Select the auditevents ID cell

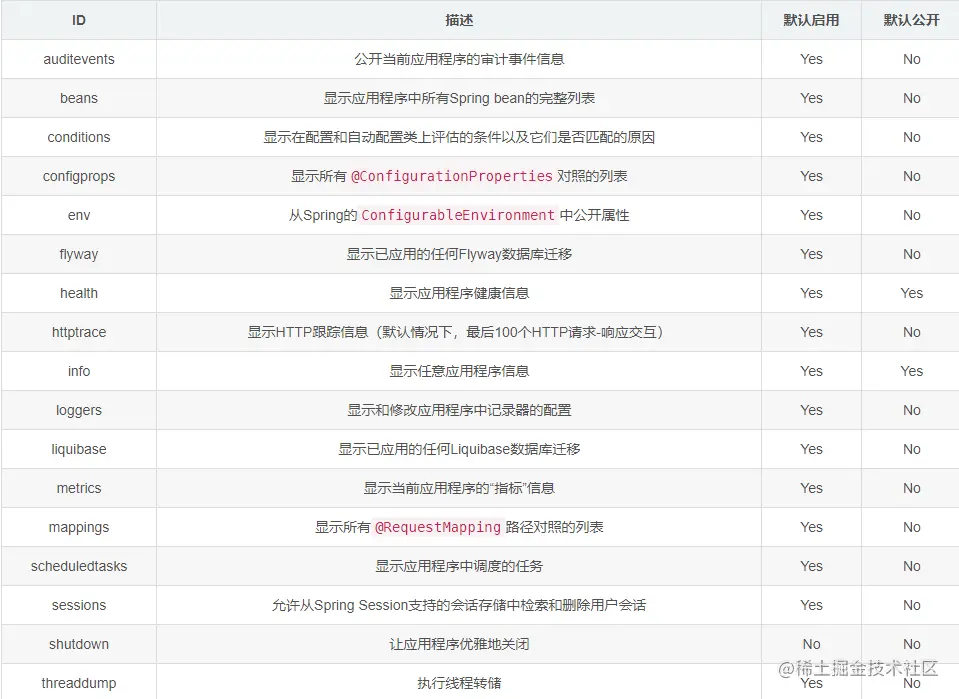(x=79, y=59)
